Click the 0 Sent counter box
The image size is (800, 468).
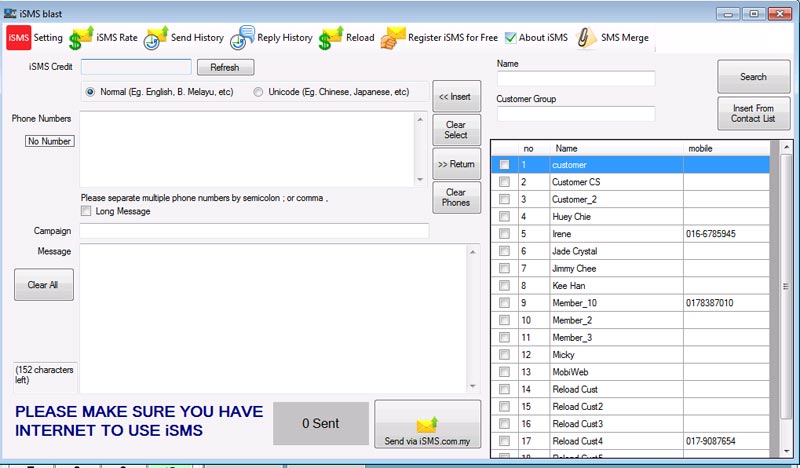[321, 423]
